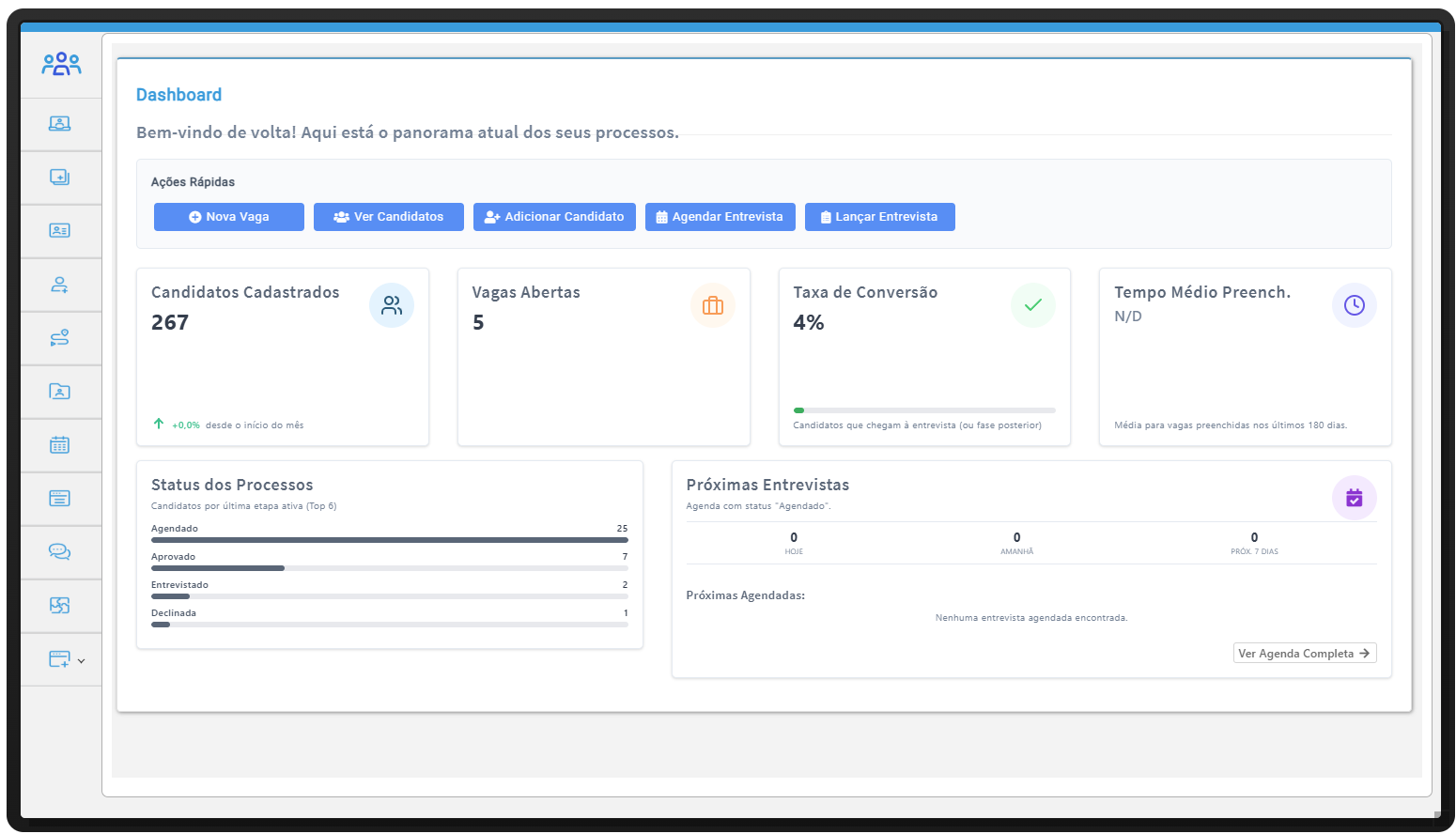Click the green checkmark on Taxa de Conversão
The width and height of the screenshot is (1456, 834).
click(1033, 304)
